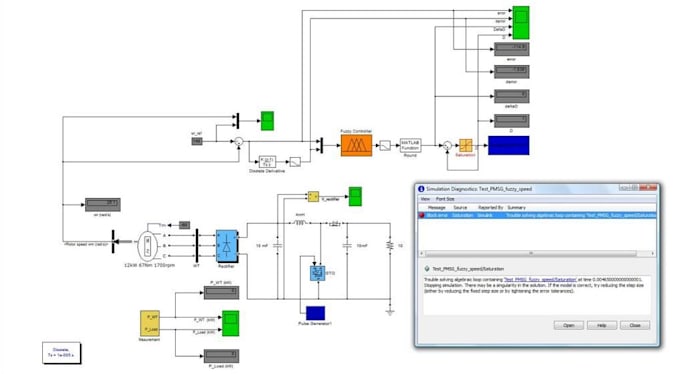Click the scrollbar left arrow in diagnostics list

point(421,253)
